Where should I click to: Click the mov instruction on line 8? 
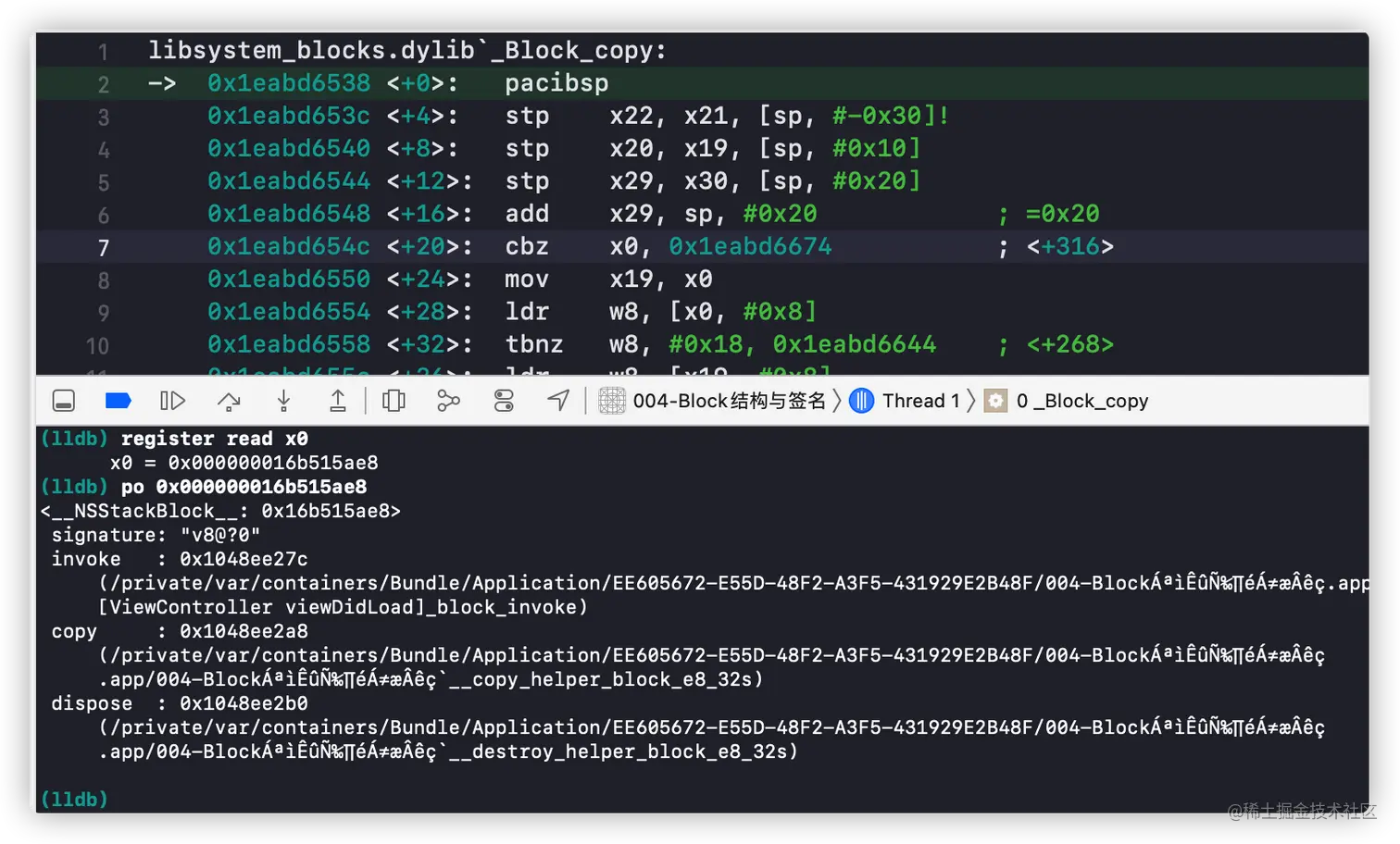pos(527,279)
